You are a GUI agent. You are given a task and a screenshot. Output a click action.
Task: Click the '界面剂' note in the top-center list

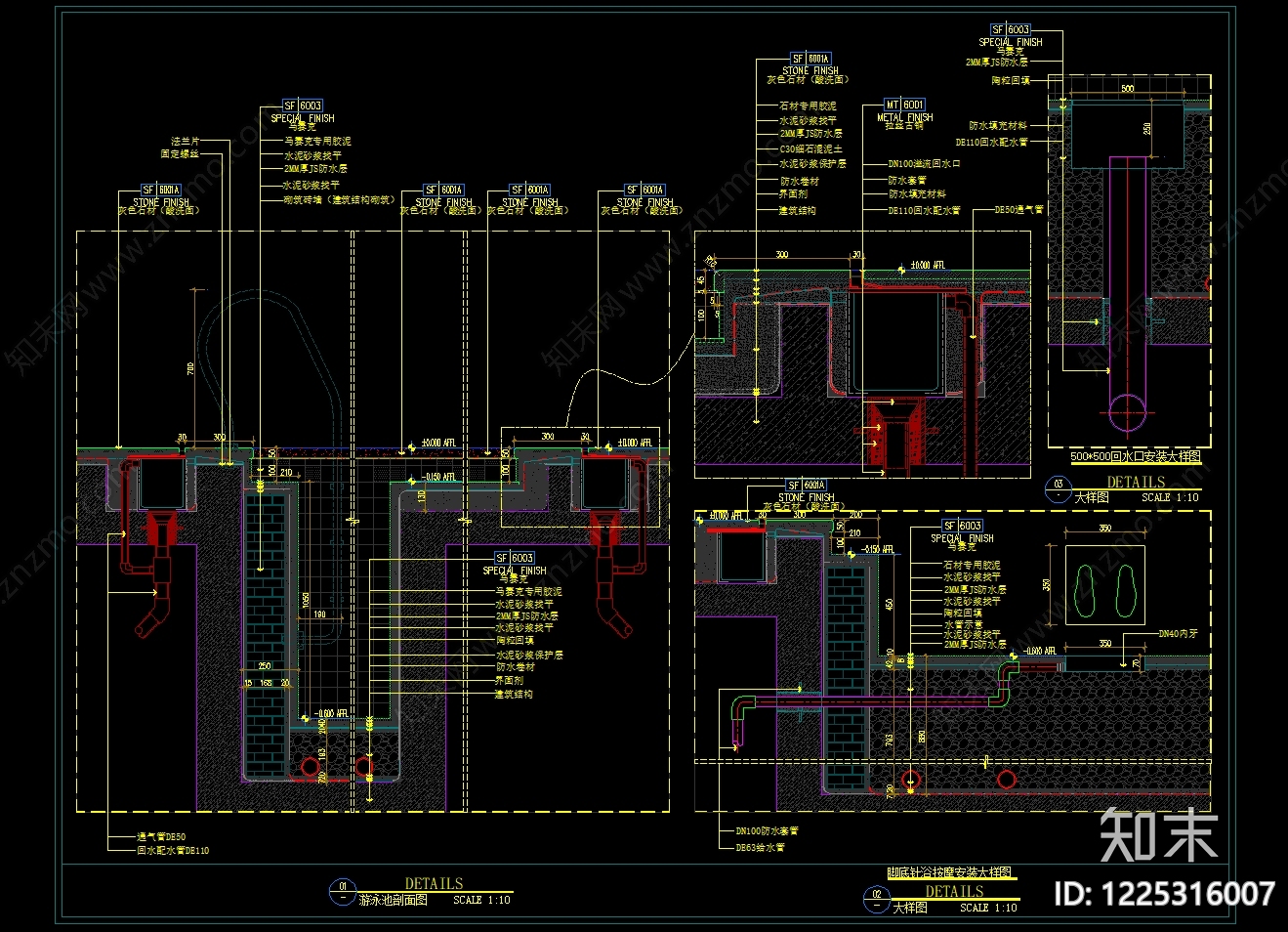click(794, 194)
